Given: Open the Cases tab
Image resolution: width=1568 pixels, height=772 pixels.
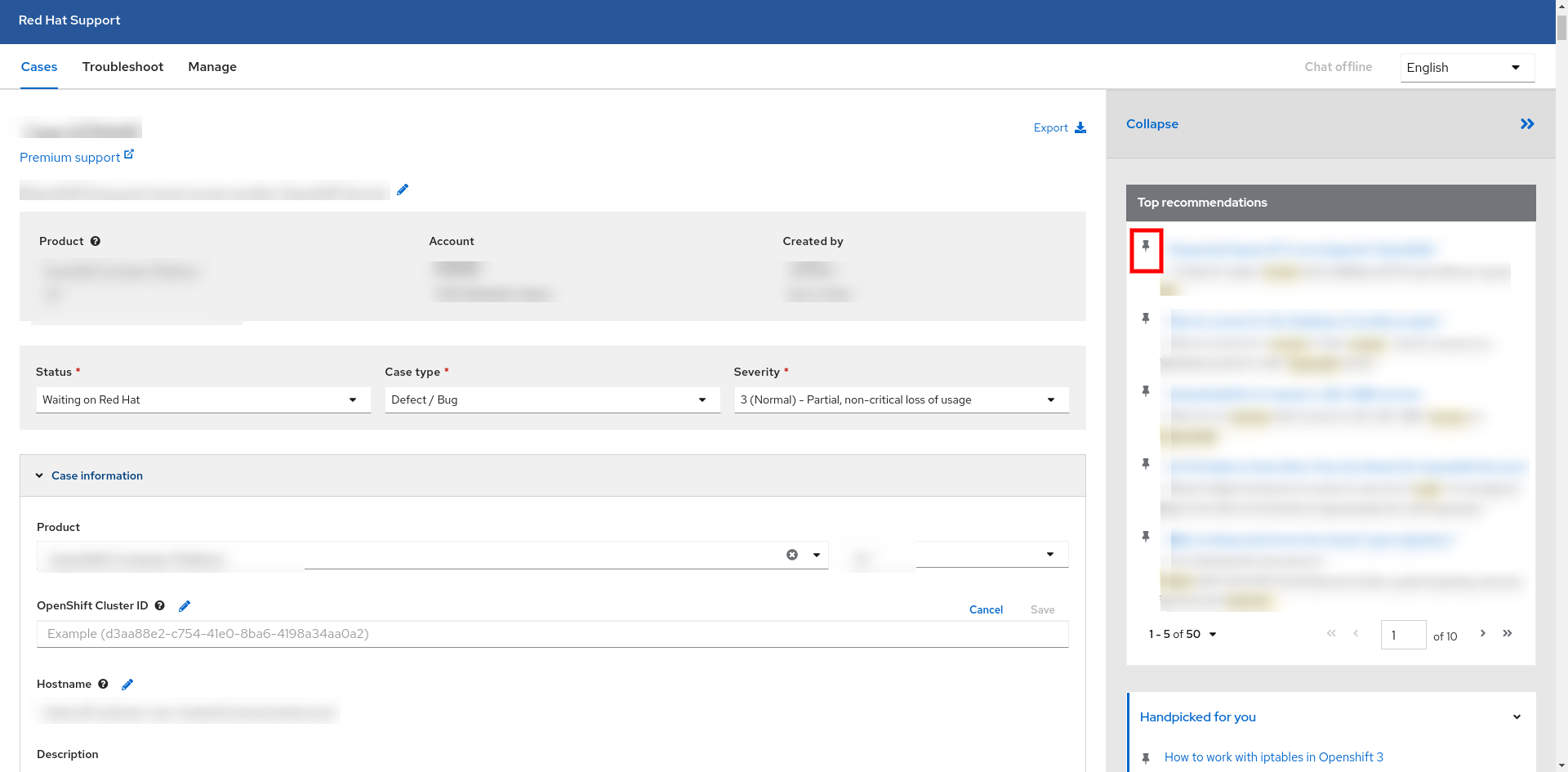Looking at the screenshot, I should pyautogui.click(x=39, y=67).
